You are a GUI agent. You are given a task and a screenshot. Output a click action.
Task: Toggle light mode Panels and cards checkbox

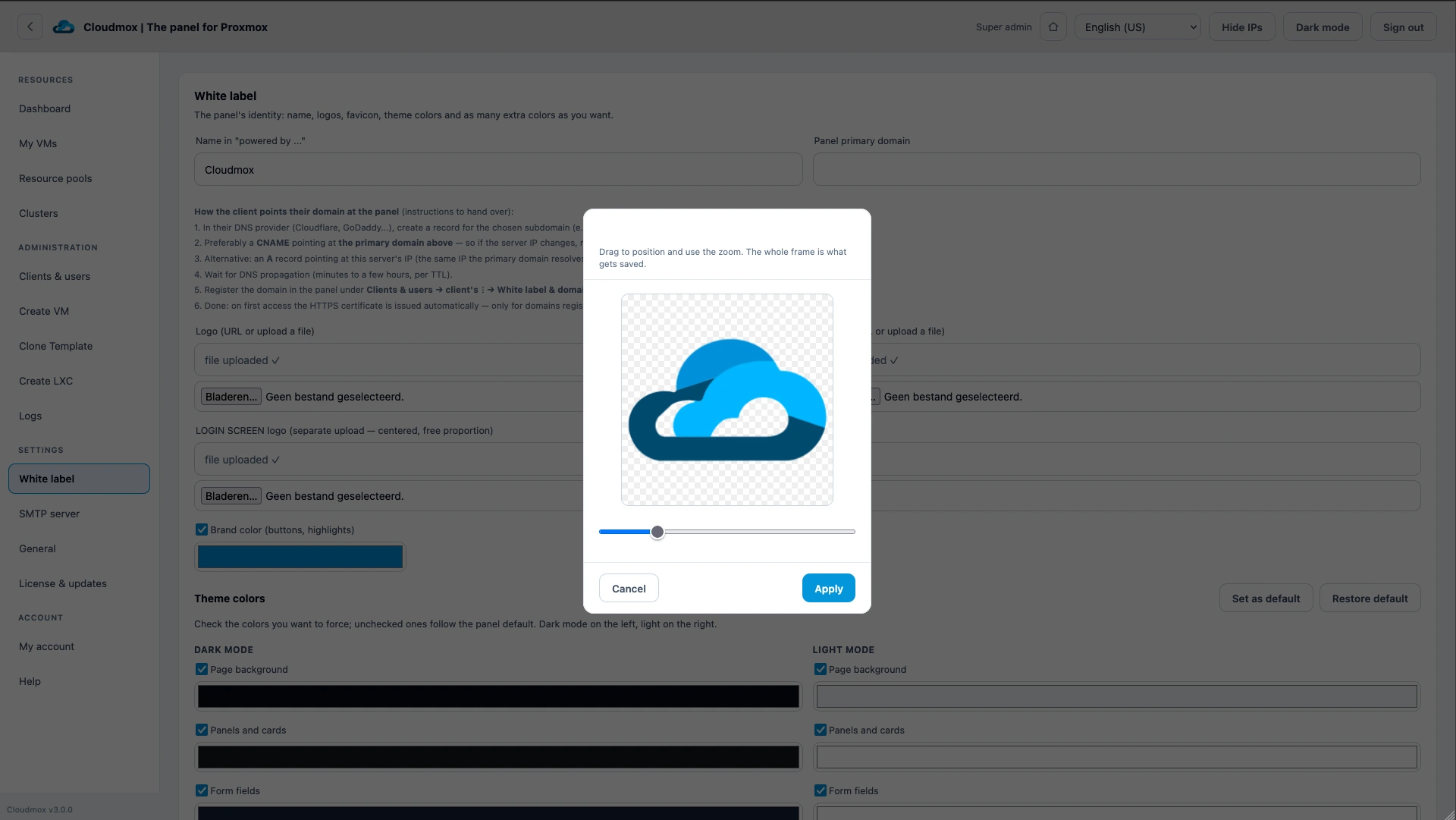click(x=821, y=730)
